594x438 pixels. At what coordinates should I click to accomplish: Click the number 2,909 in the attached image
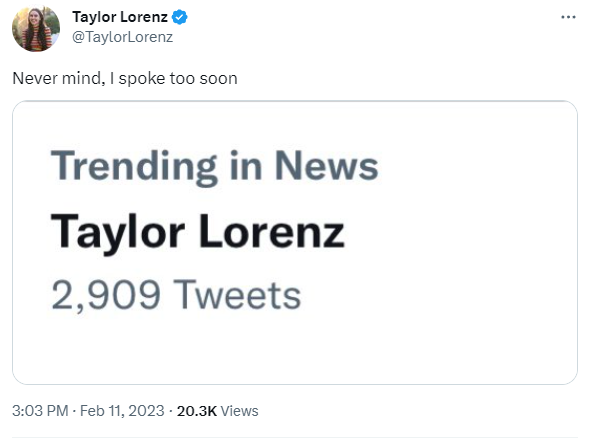click(106, 296)
